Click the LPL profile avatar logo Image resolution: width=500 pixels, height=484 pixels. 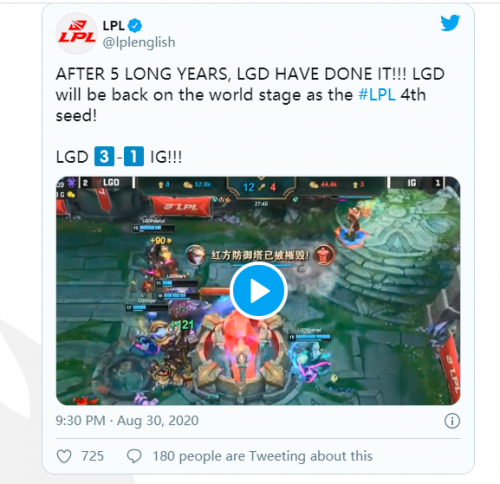point(77,34)
